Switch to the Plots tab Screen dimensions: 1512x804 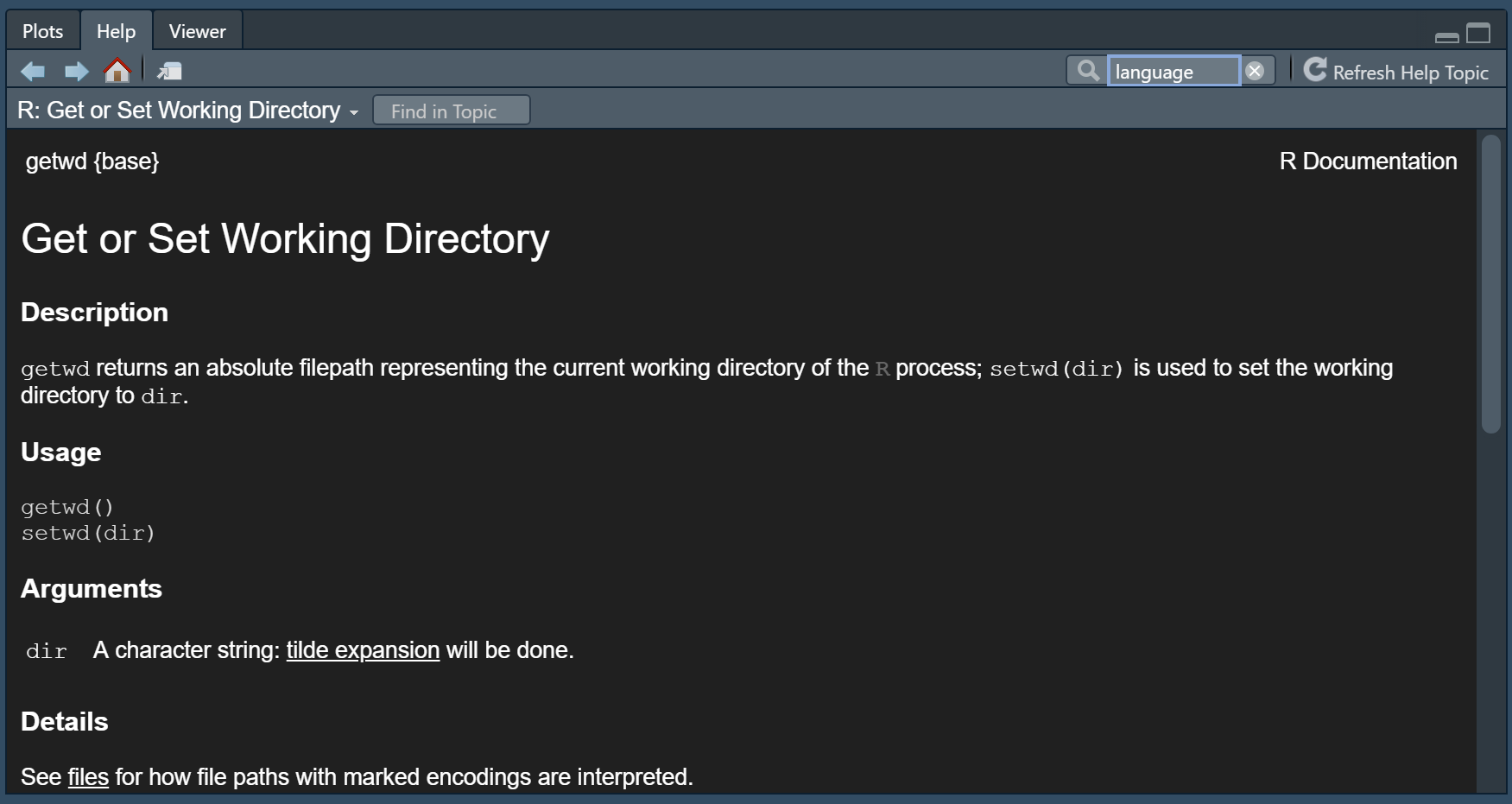tap(43, 31)
